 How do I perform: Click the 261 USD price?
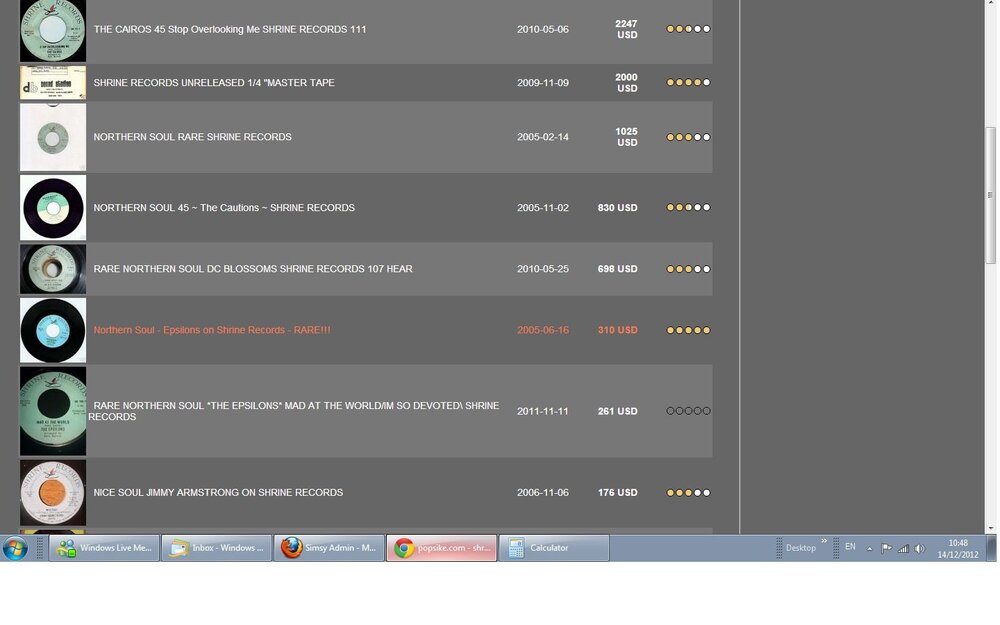point(617,411)
